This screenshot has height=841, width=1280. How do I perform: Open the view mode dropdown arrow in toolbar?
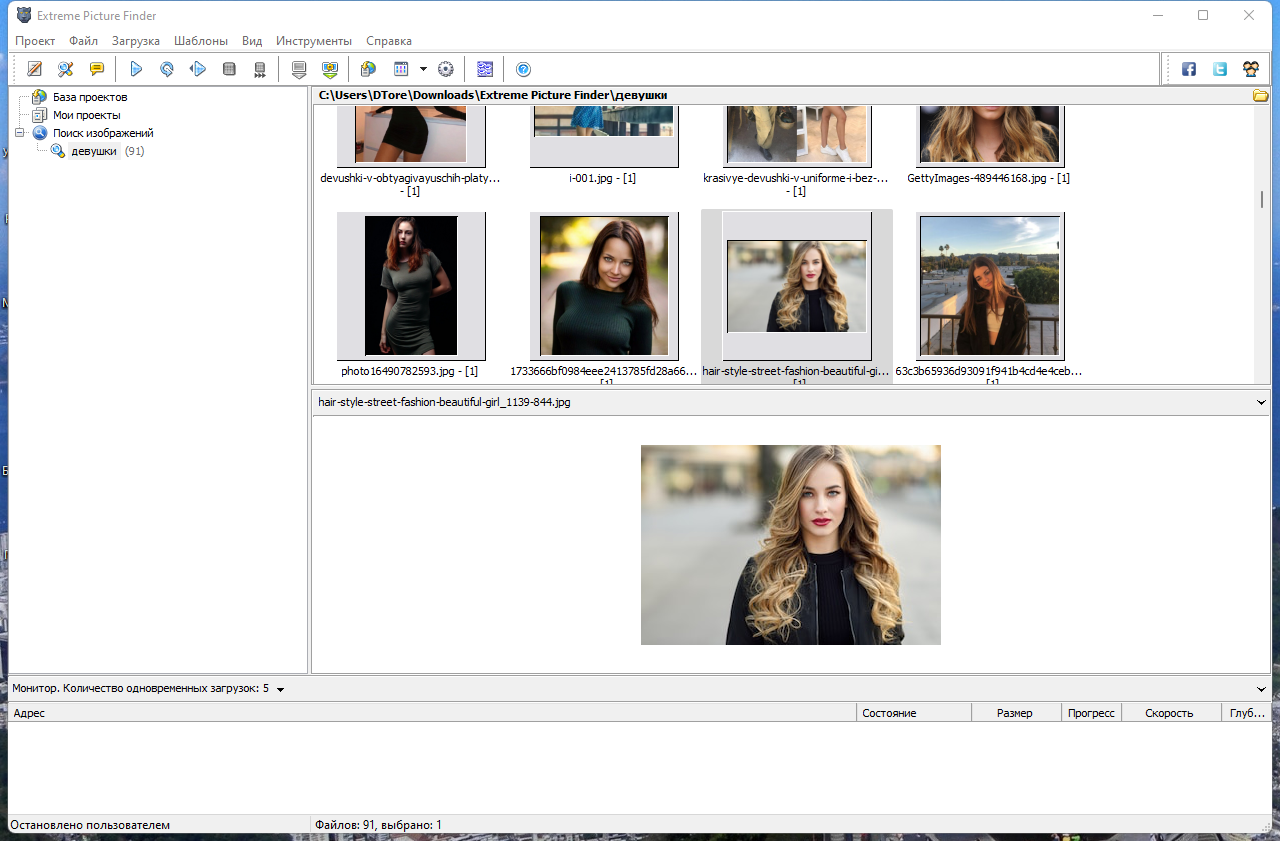click(423, 69)
